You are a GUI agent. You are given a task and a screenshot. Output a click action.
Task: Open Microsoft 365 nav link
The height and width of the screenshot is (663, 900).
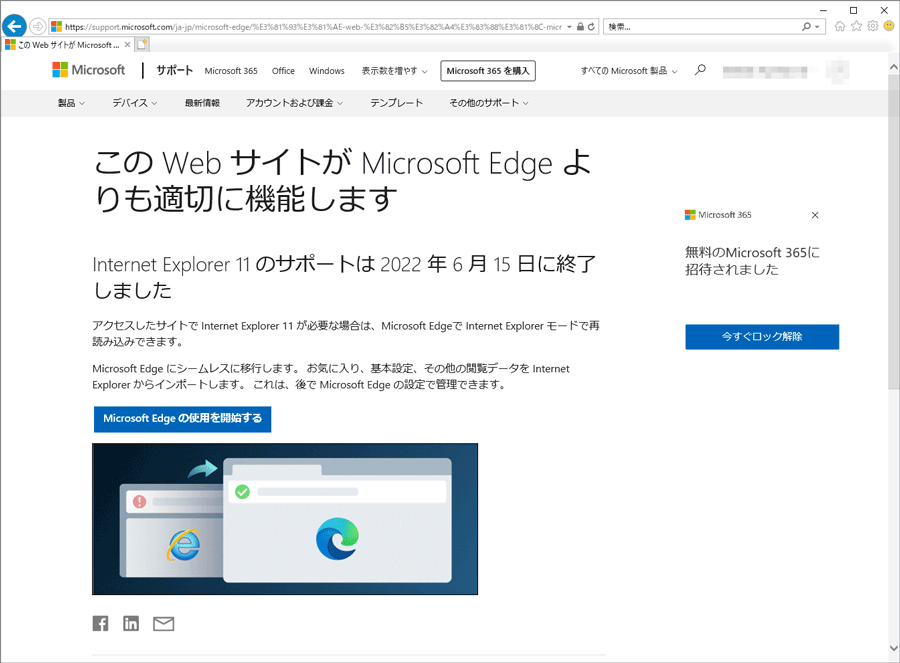(x=231, y=71)
